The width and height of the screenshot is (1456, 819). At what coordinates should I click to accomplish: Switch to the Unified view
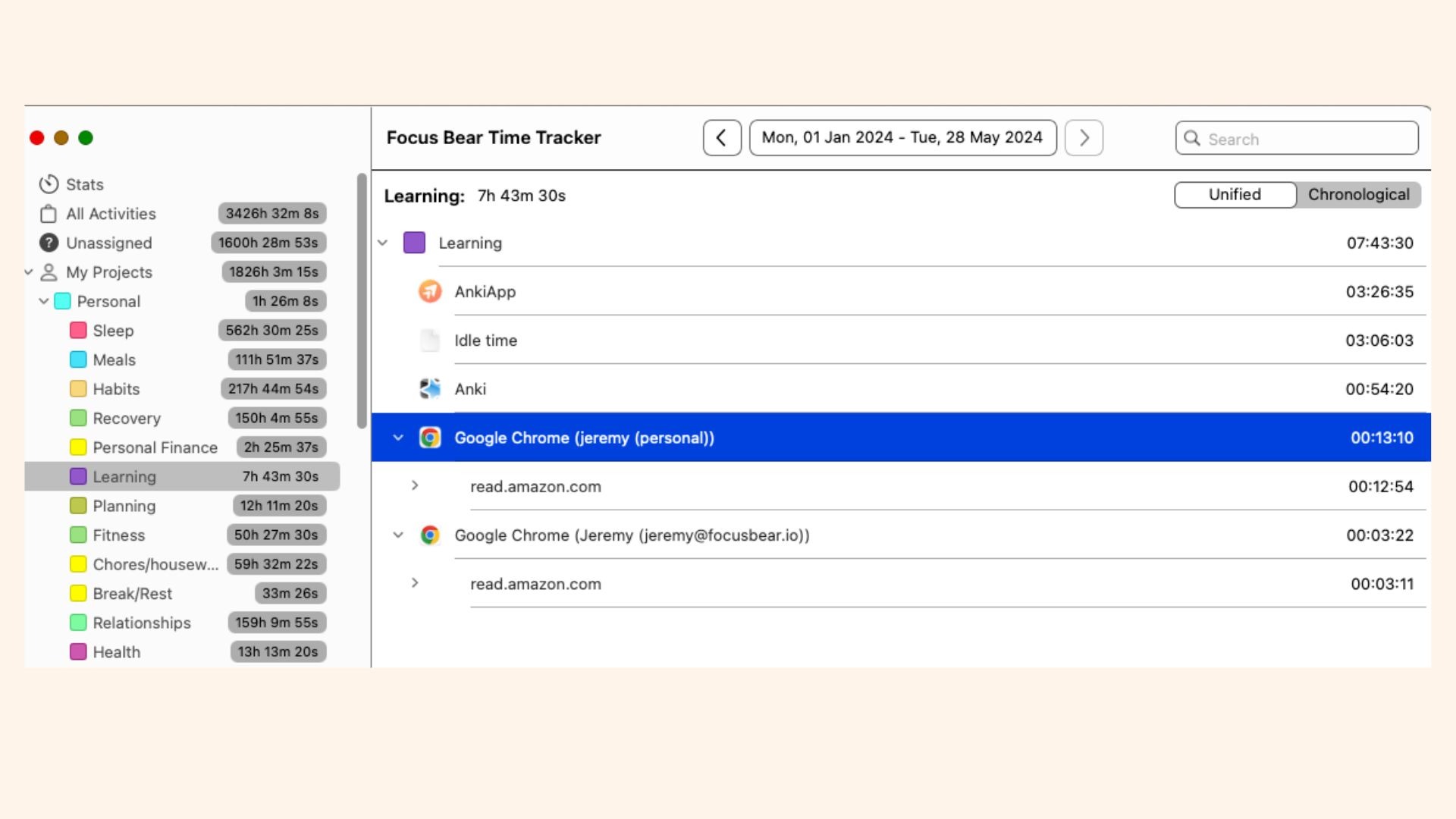(x=1235, y=194)
